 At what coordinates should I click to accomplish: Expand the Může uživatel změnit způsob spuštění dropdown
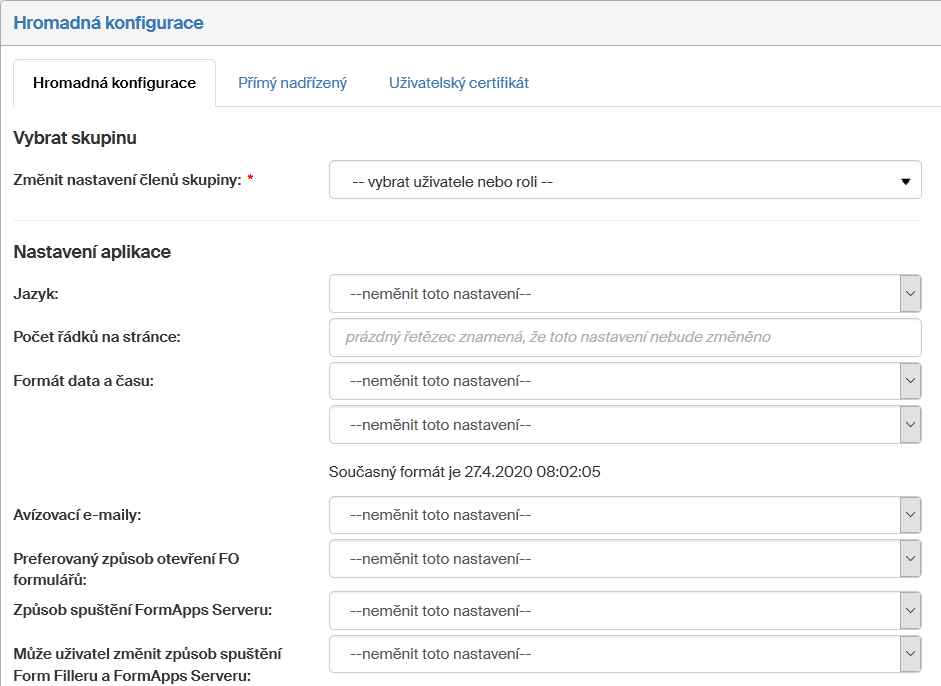pos(615,655)
